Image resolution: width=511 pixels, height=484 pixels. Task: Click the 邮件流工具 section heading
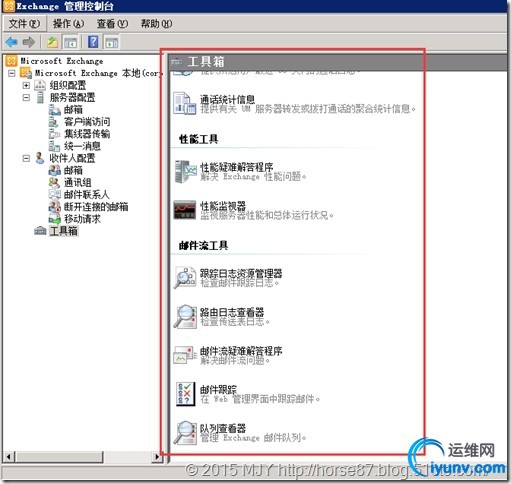(x=203, y=246)
